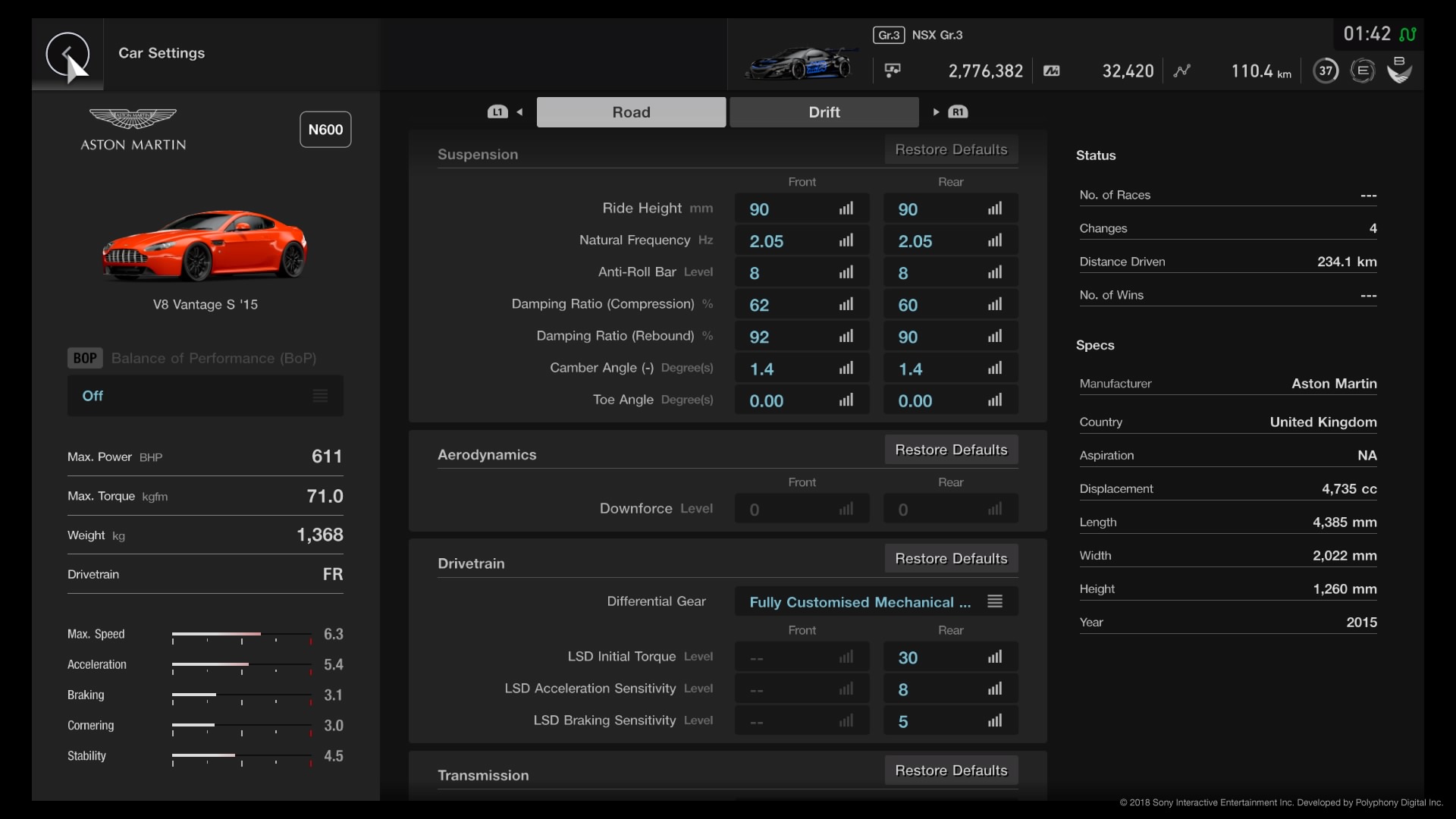The image size is (1456, 819).
Task: Click the N600 performance badge
Action: coord(326,129)
